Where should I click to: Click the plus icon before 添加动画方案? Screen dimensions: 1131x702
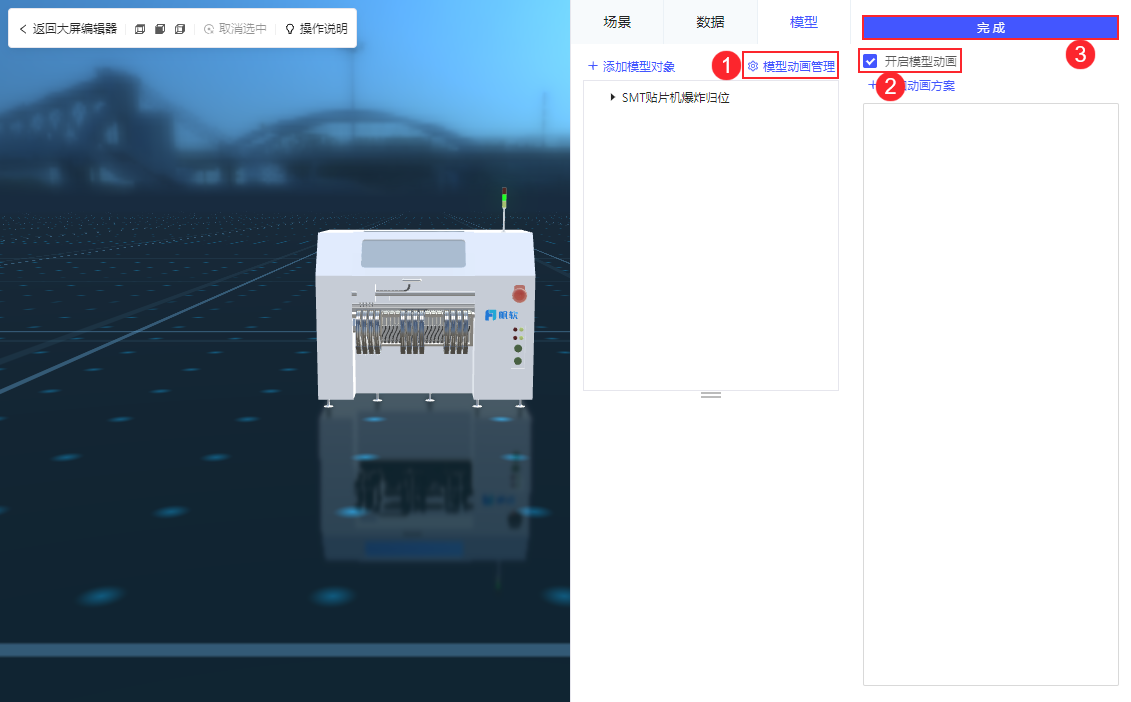pos(872,86)
